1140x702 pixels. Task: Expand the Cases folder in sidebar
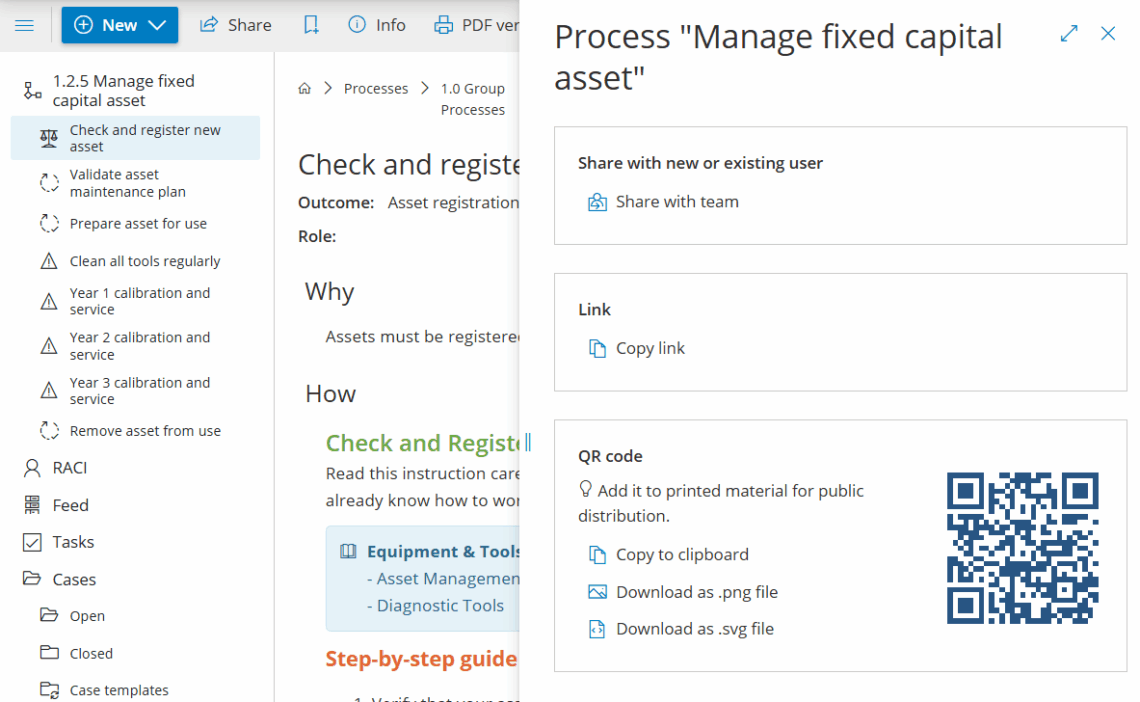[x=74, y=580]
